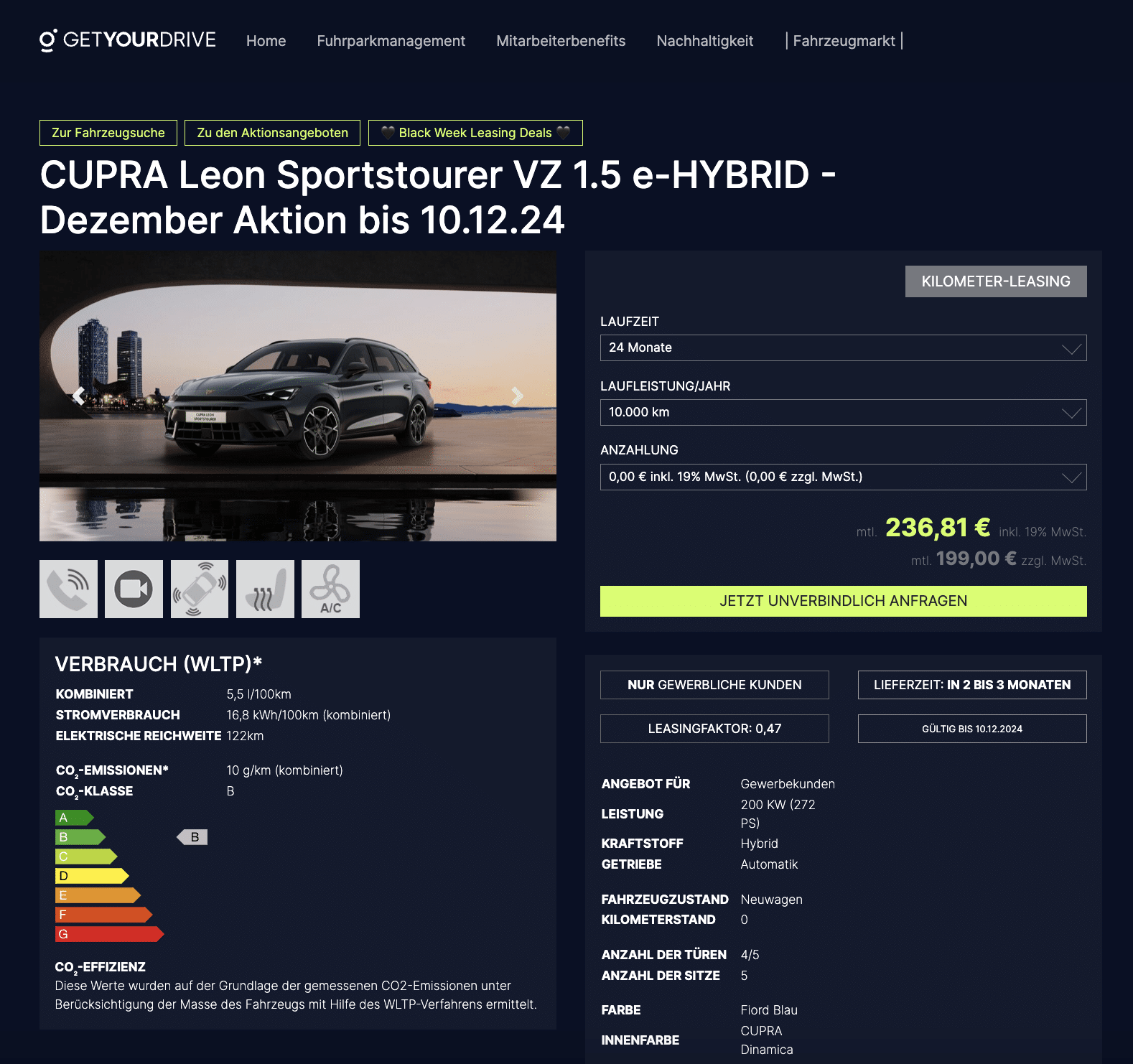This screenshot has height=1064, width=1133.
Task: Click Gültig bis 10.12.2024 box
Action: point(972,729)
